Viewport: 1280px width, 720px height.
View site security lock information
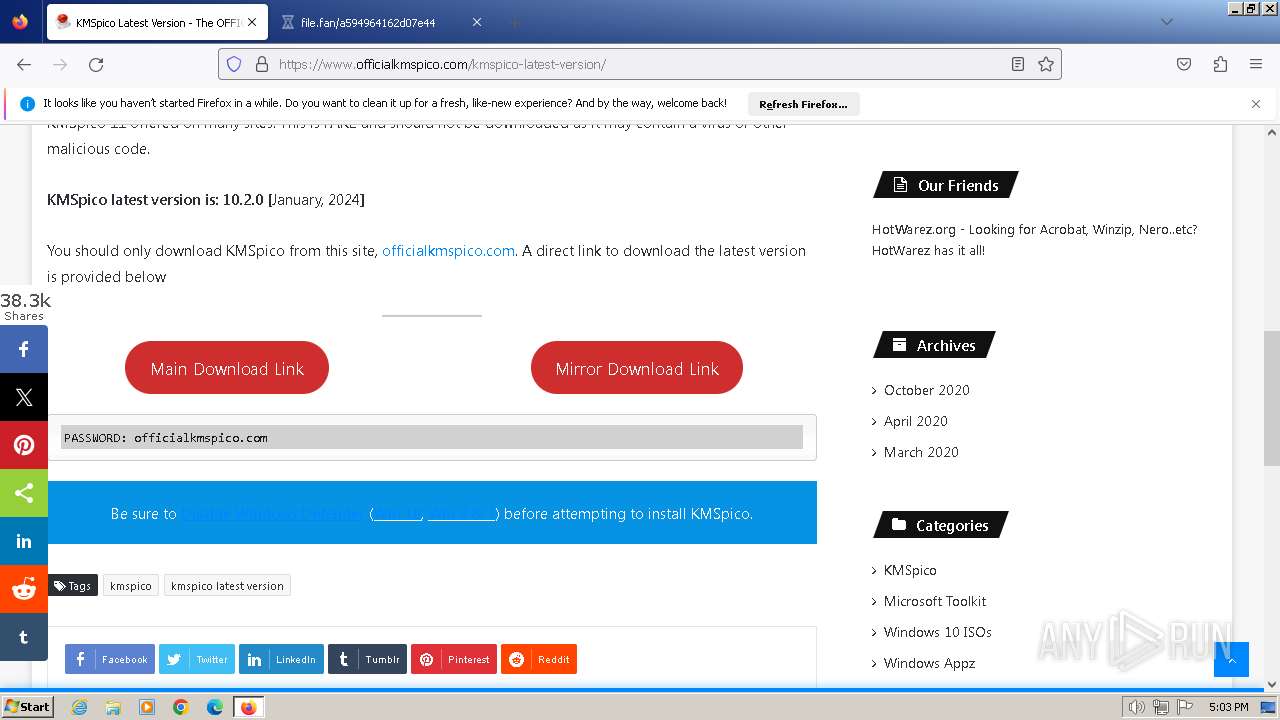point(262,64)
